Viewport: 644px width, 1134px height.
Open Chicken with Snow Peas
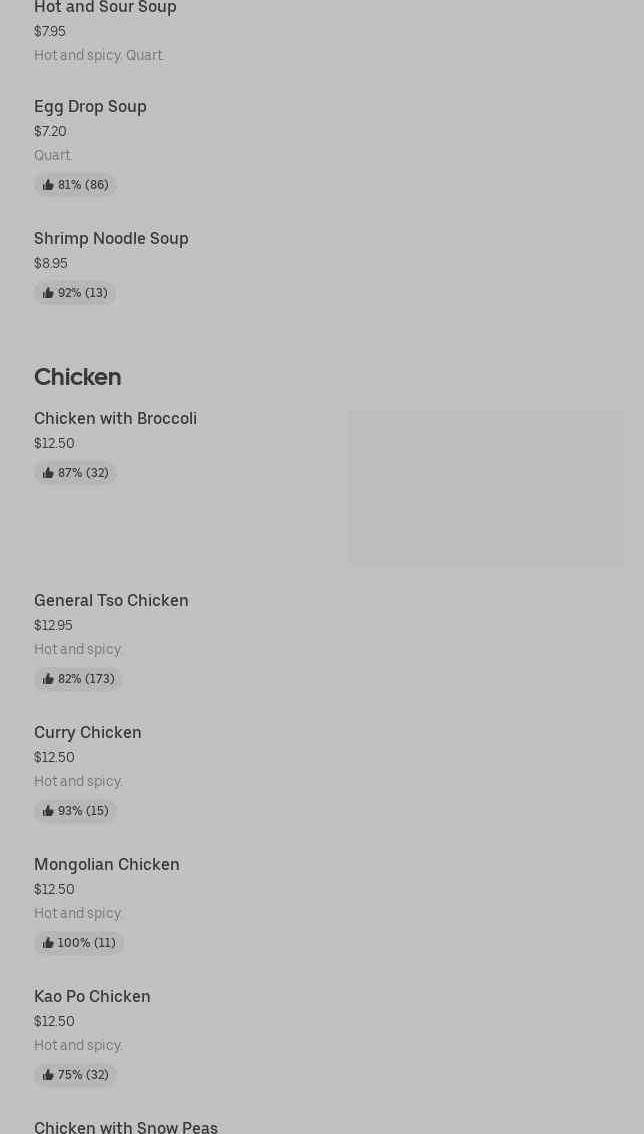tap(126, 1127)
